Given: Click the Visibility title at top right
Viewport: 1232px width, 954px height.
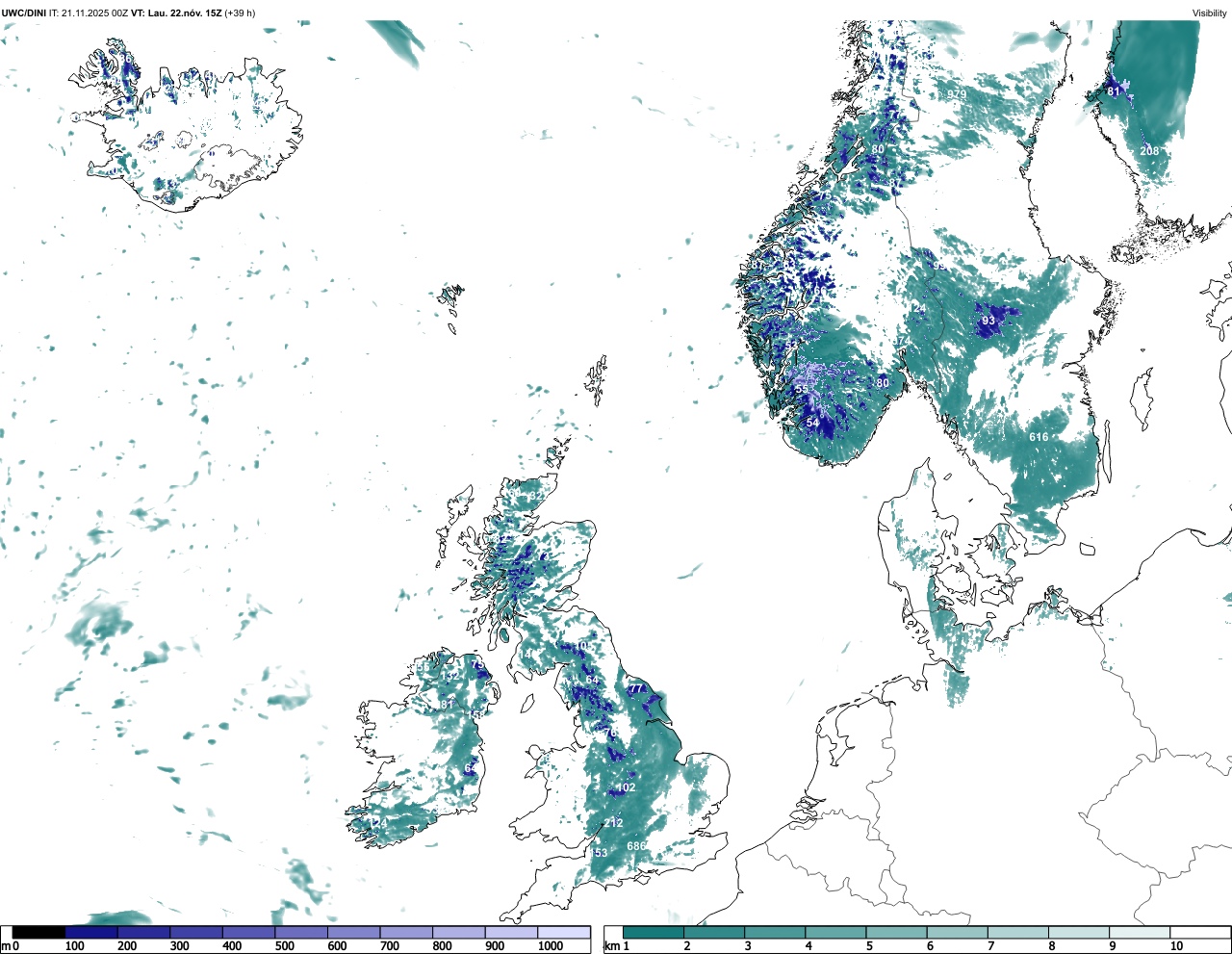Looking at the screenshot, I should click(1210, 13).
